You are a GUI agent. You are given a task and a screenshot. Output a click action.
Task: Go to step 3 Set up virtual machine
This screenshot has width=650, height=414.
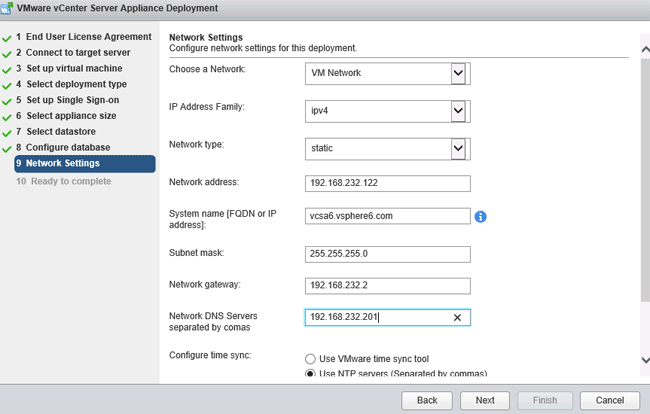tap(69, 68)
